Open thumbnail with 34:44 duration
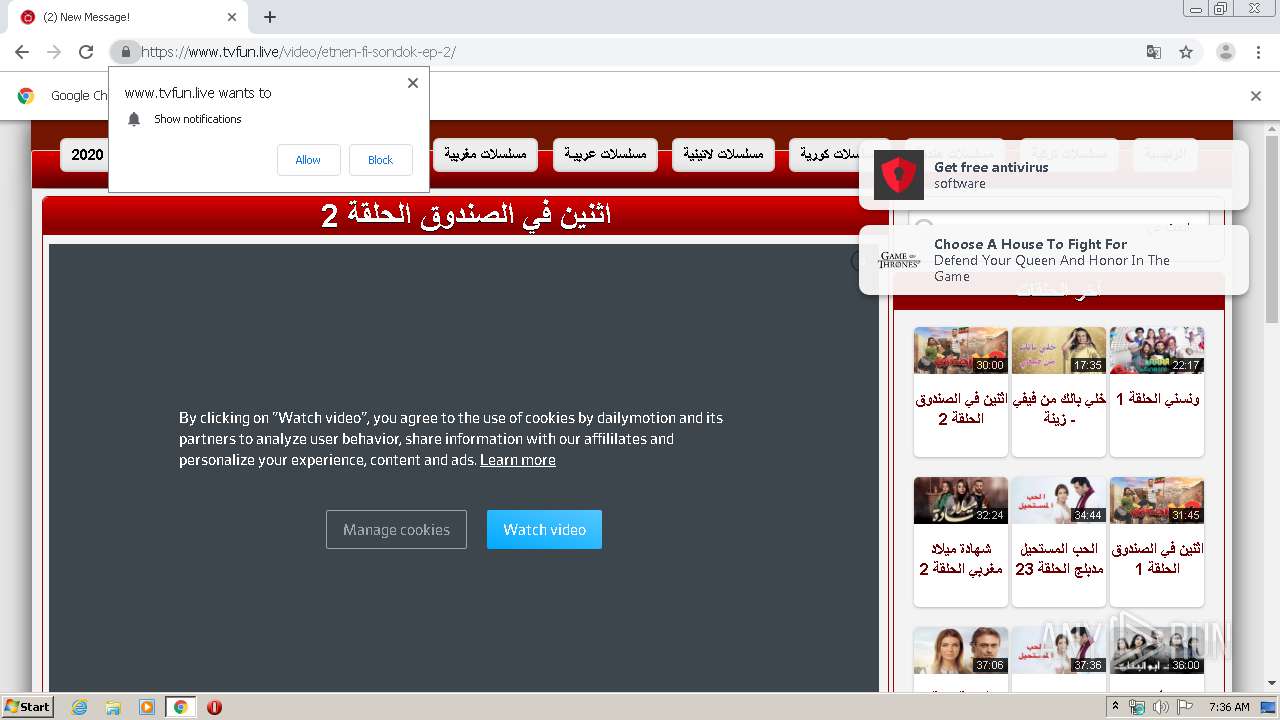Image resolution: width=1280 pixels, height=720 pixels. (x=1058, y=500)
